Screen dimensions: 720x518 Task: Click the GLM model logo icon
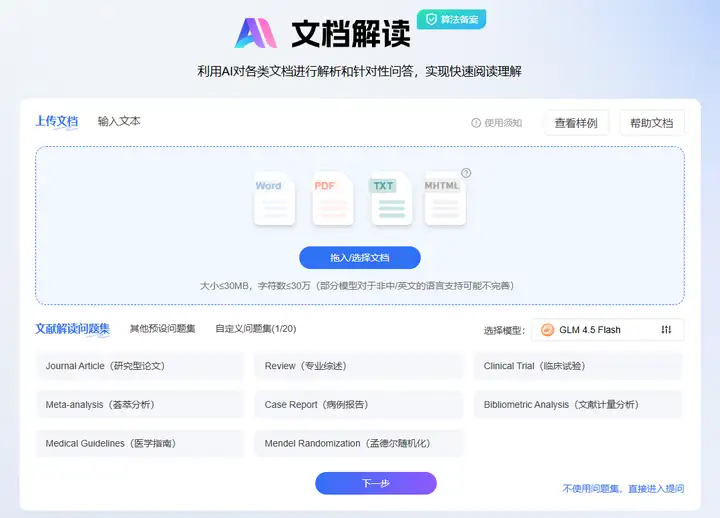pos(547,330)
